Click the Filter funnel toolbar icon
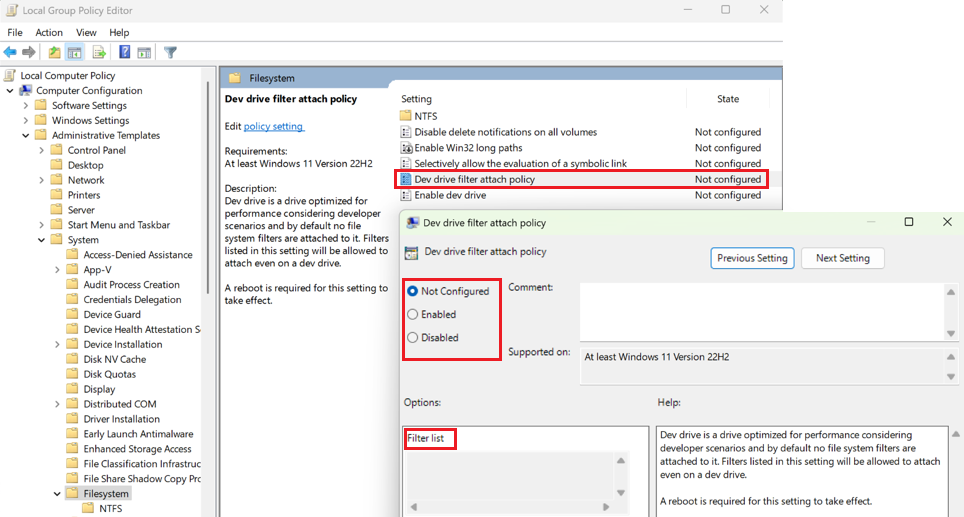 tap(170, 52)
